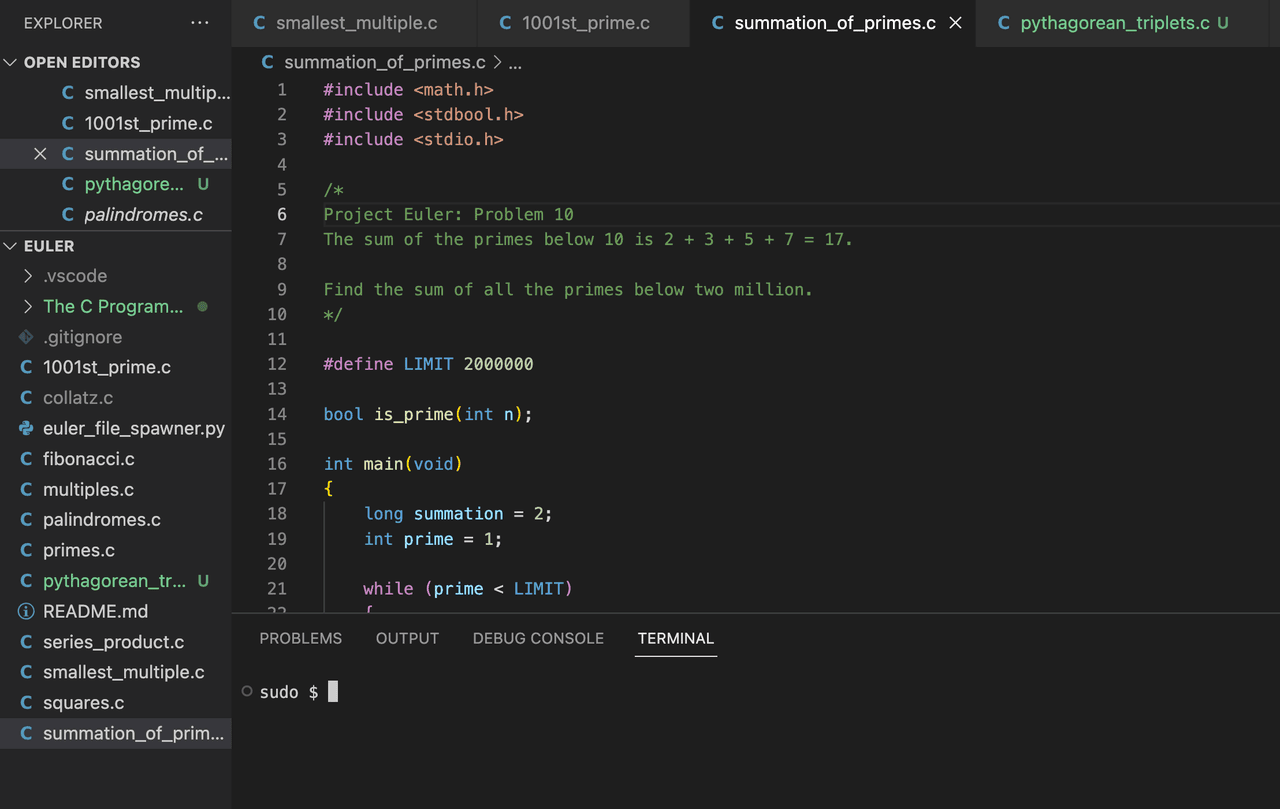This screenshot has height=809, width=1280.
Task: Click C icon in pythagorean_triplets.c tab
Action: 1004,23
